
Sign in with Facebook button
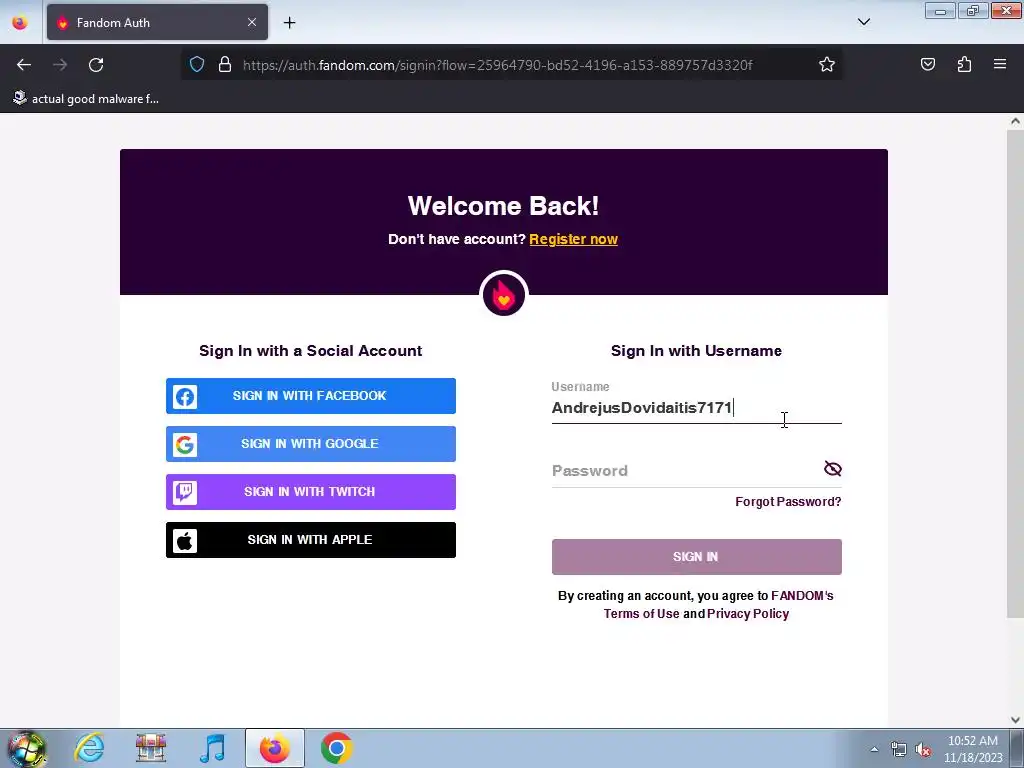311,396
